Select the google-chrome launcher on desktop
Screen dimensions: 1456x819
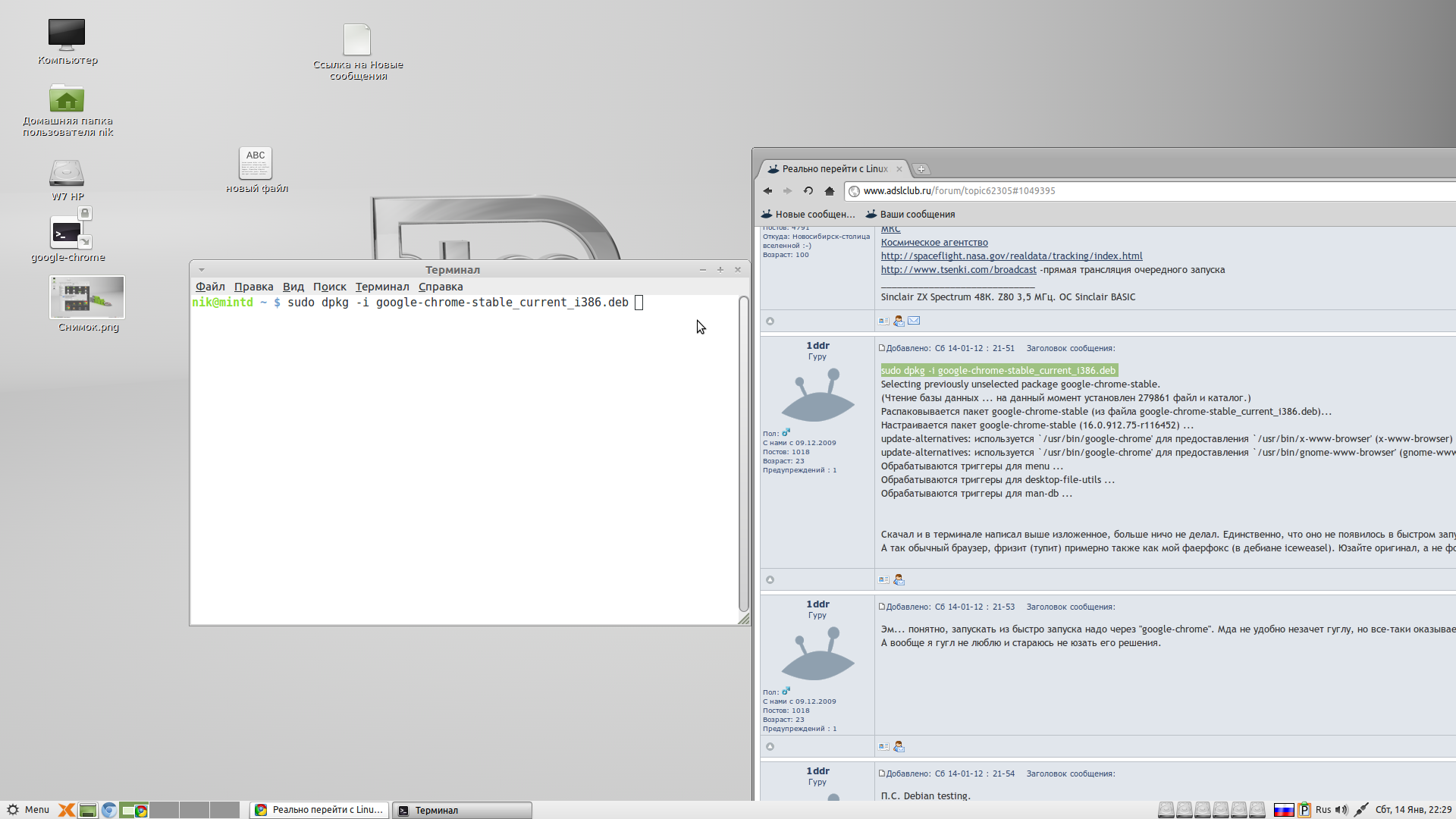67,237
